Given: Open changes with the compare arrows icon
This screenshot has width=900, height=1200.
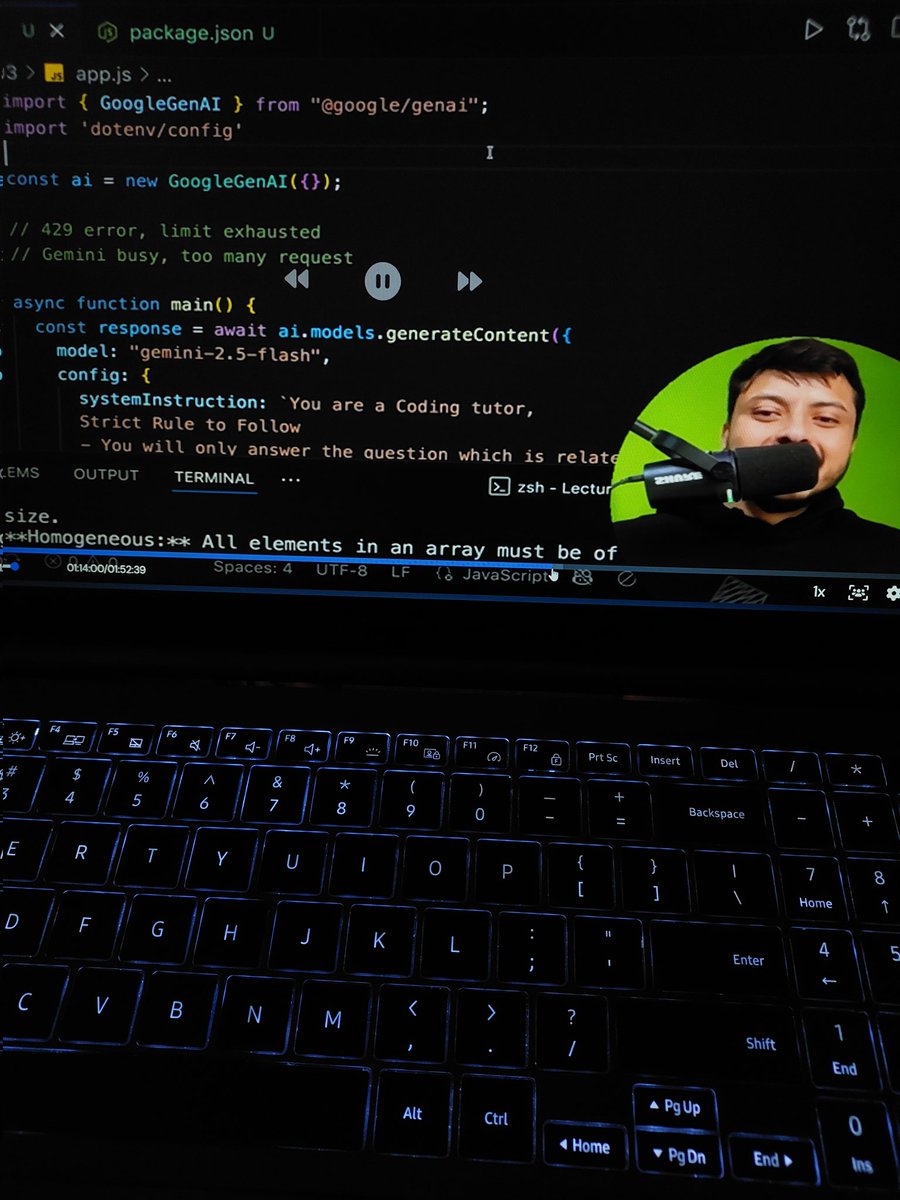Looking at the screenshot, I should (x=859, y=30).
